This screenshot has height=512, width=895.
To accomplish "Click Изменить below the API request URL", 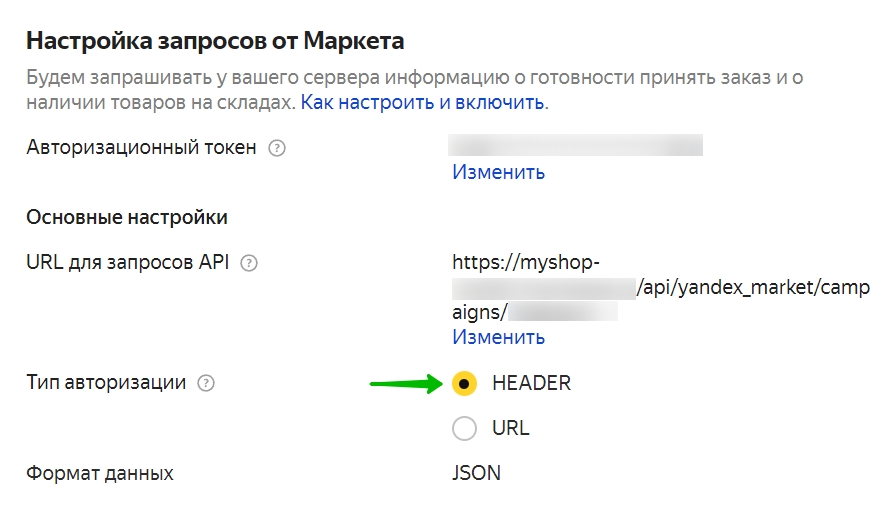I will click(x=498, y=337).
